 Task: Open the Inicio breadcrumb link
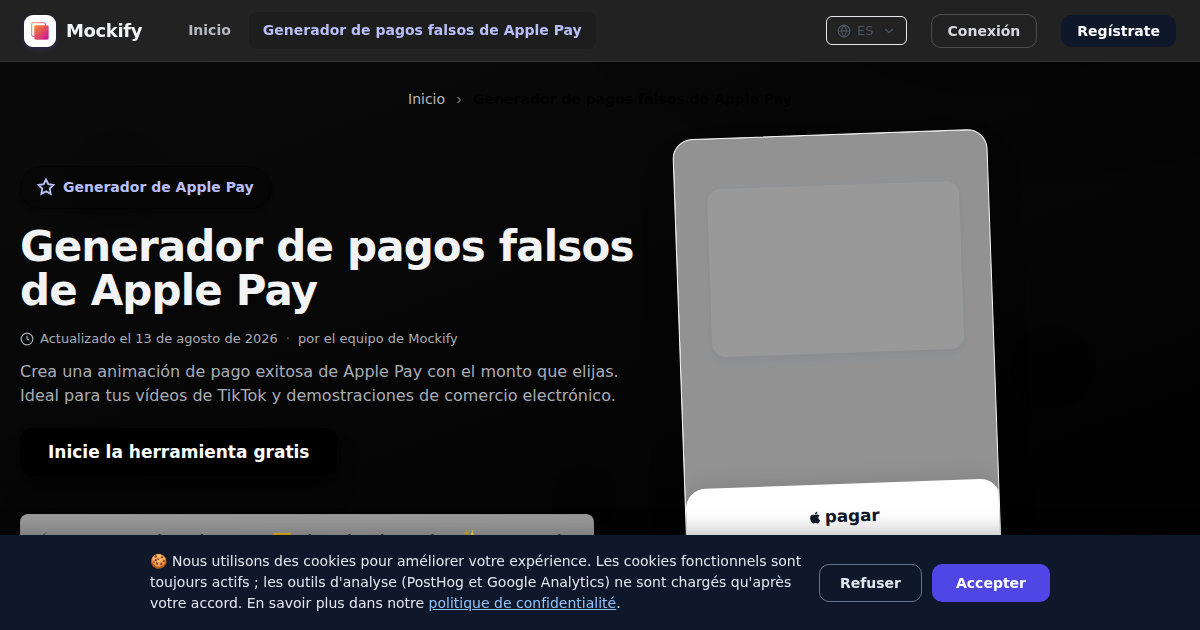click(426, 99)
